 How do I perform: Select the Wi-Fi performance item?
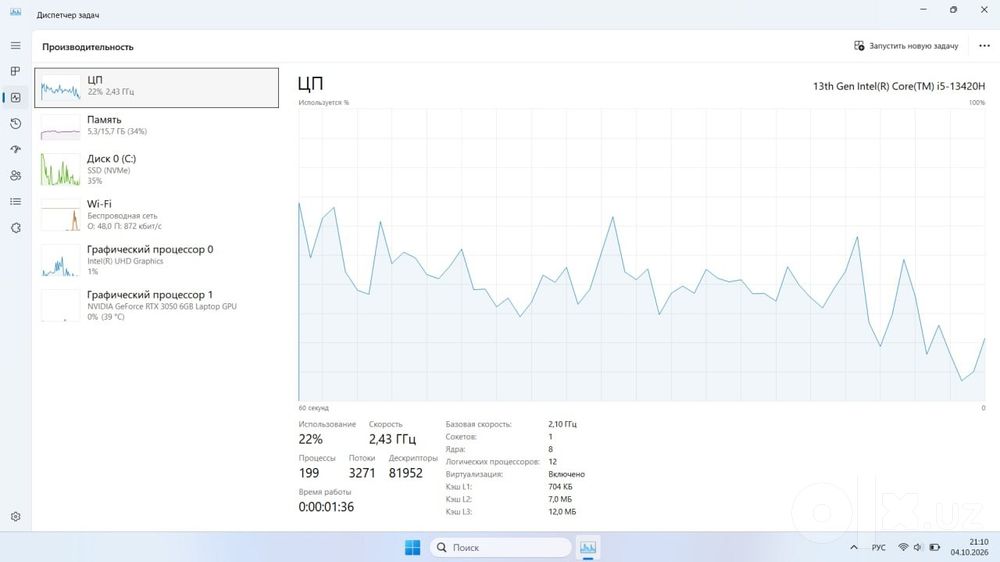click(156, 216)
